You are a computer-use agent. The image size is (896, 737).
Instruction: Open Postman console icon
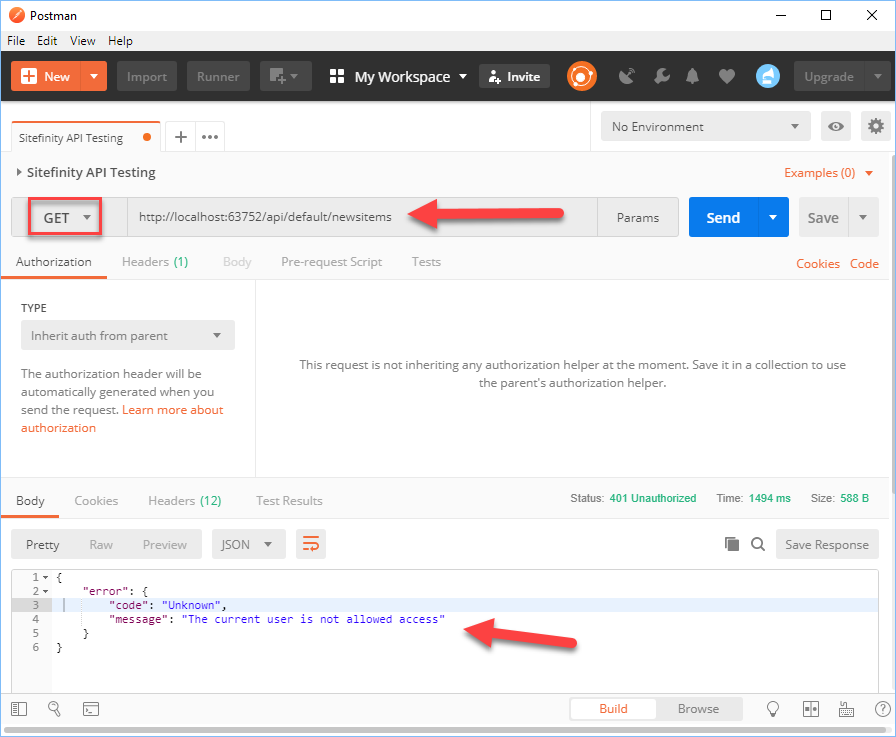click(91, 709)
